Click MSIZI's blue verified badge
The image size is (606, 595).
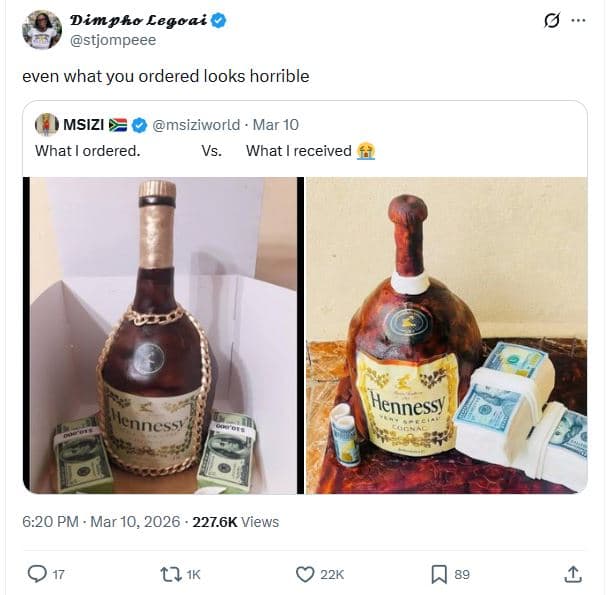point(140,125)
